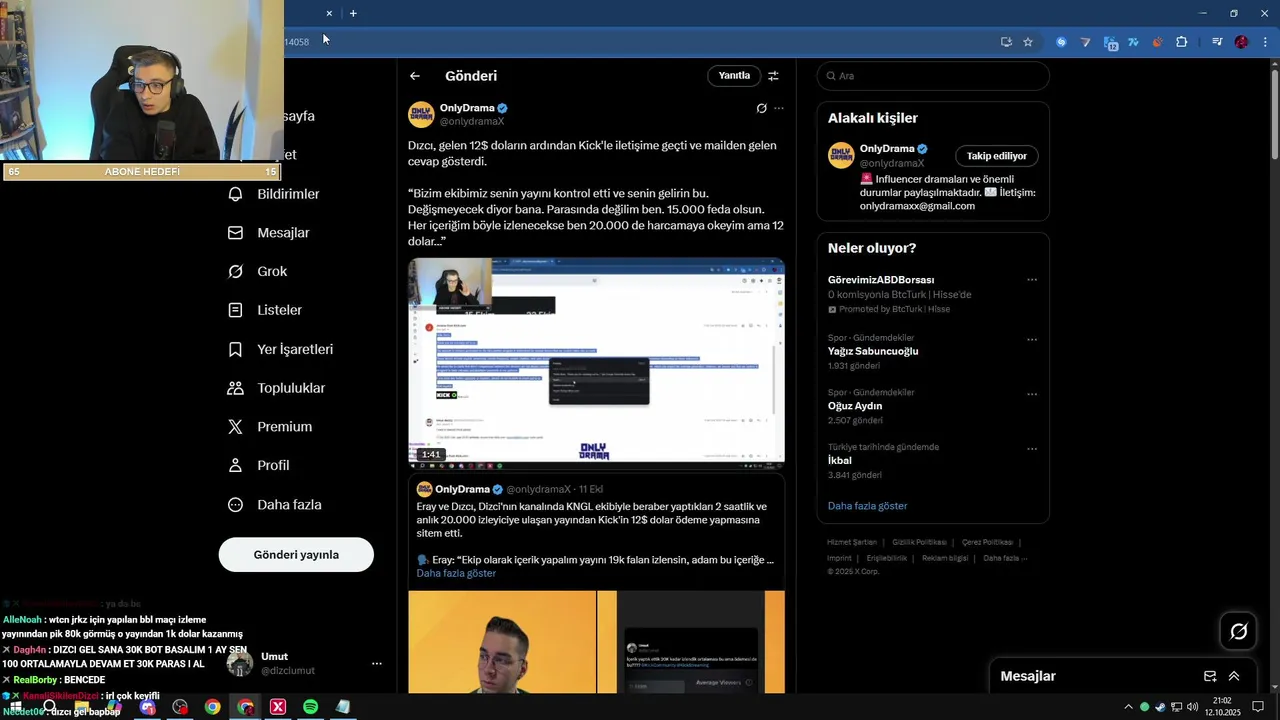Open the Chrome extensions puzzle icon
1280x720 pixels.
[1181, 42]
